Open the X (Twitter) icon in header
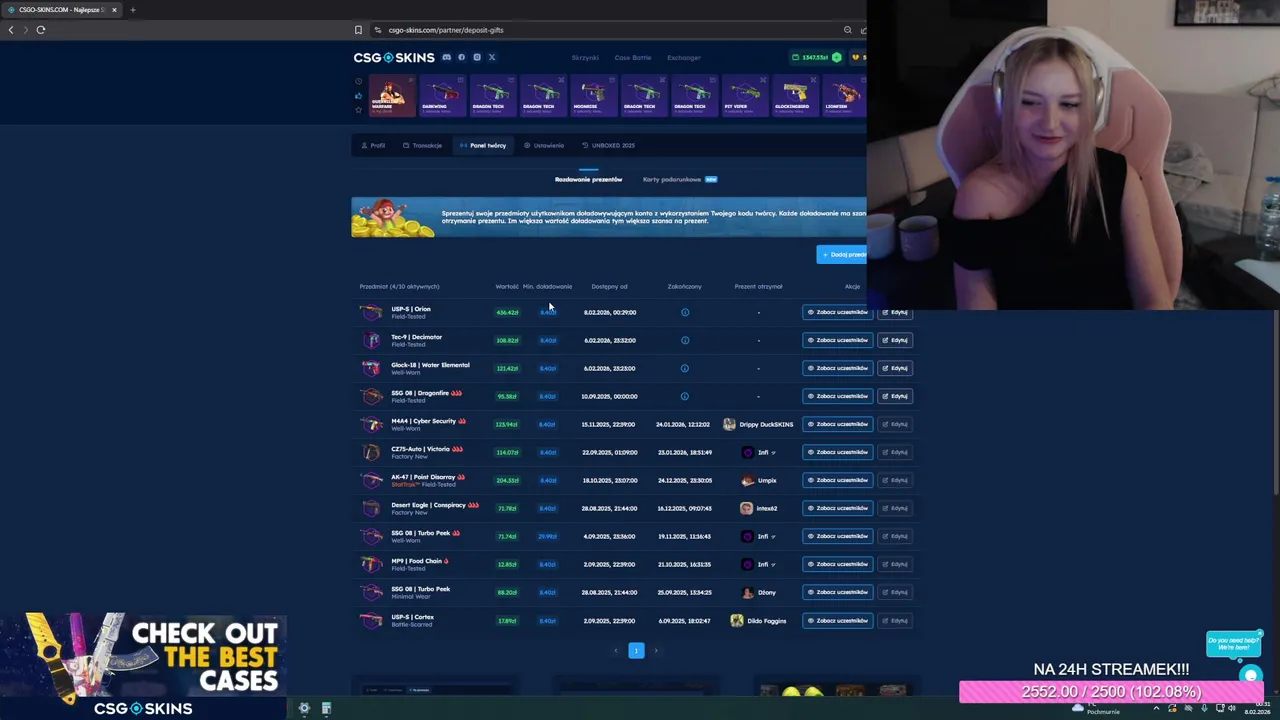This screenshot has height=720, width=1280. tap(492, 57)
